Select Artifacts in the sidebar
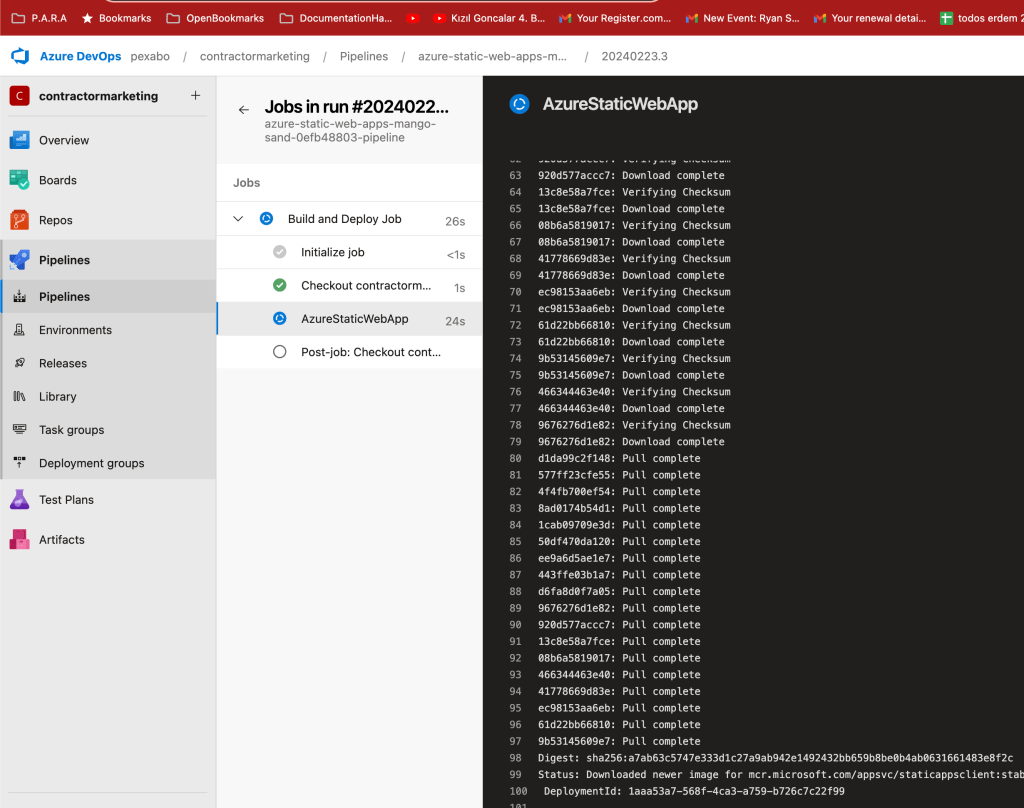 (61, 540)
